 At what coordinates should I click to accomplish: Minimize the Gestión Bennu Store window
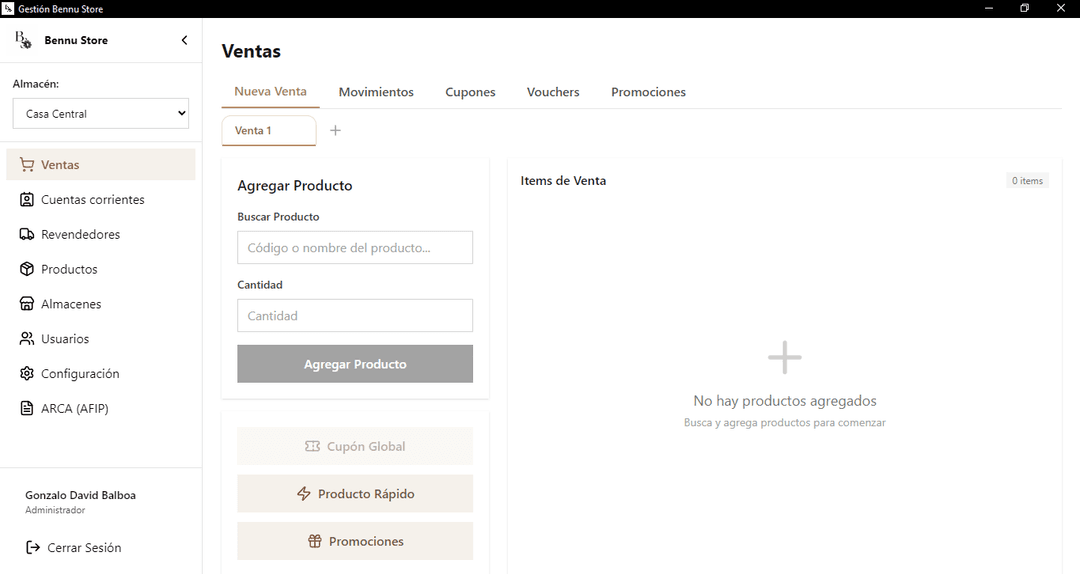pyautogui.click(x=989, y=8)
